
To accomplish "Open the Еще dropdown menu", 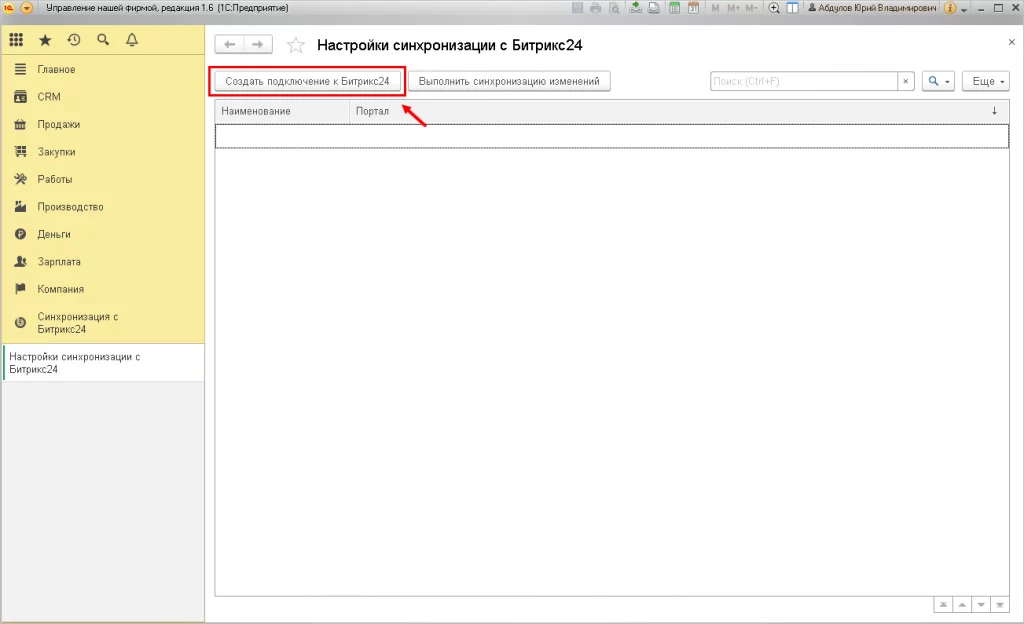I will coord(985,81).
